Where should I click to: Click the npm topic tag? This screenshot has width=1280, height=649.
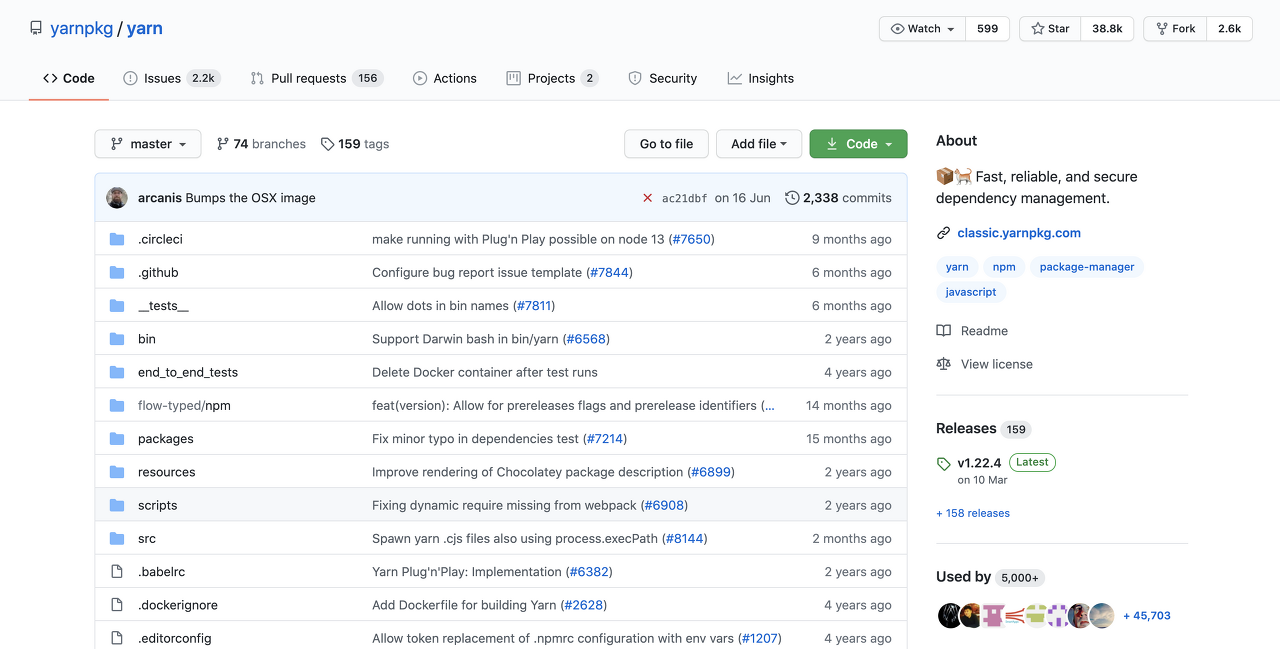click(1004, 267)
